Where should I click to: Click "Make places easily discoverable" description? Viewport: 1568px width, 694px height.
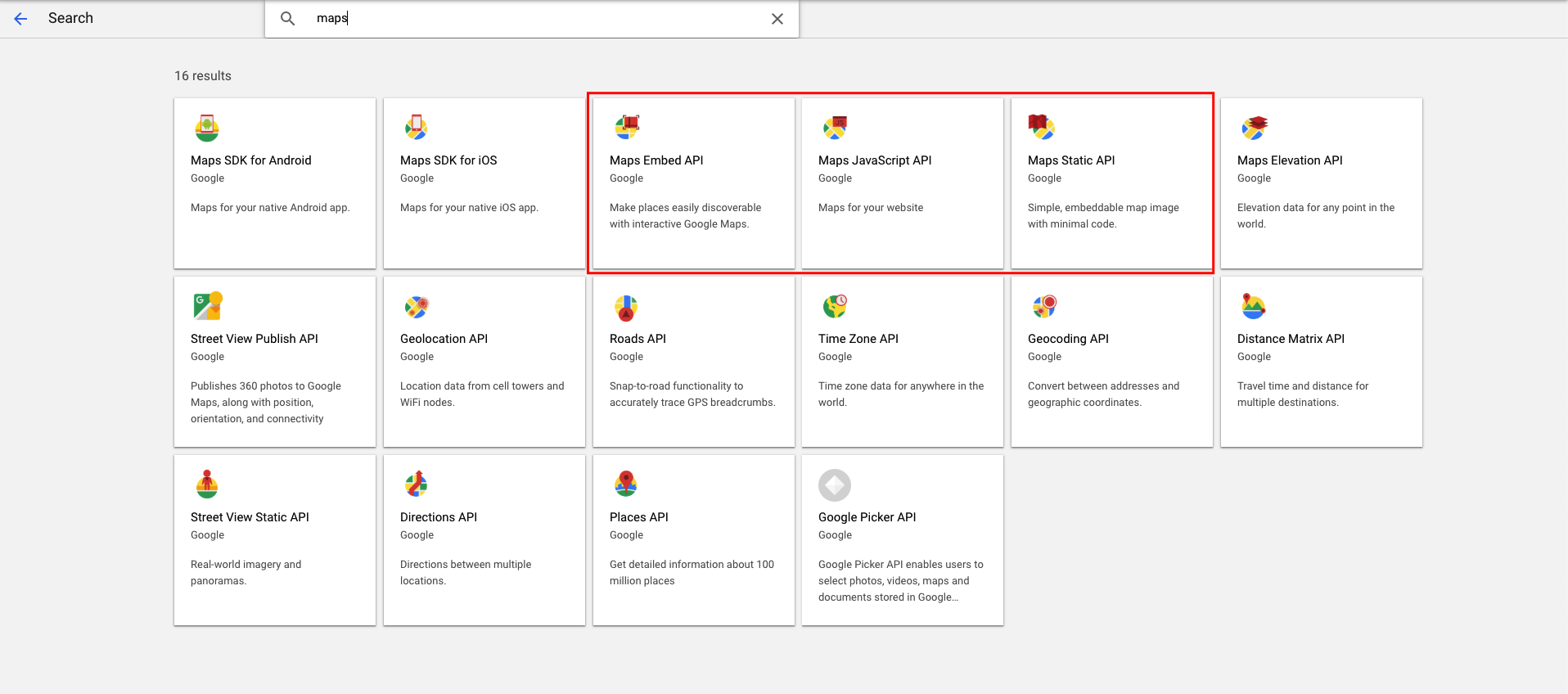[685, 216]
